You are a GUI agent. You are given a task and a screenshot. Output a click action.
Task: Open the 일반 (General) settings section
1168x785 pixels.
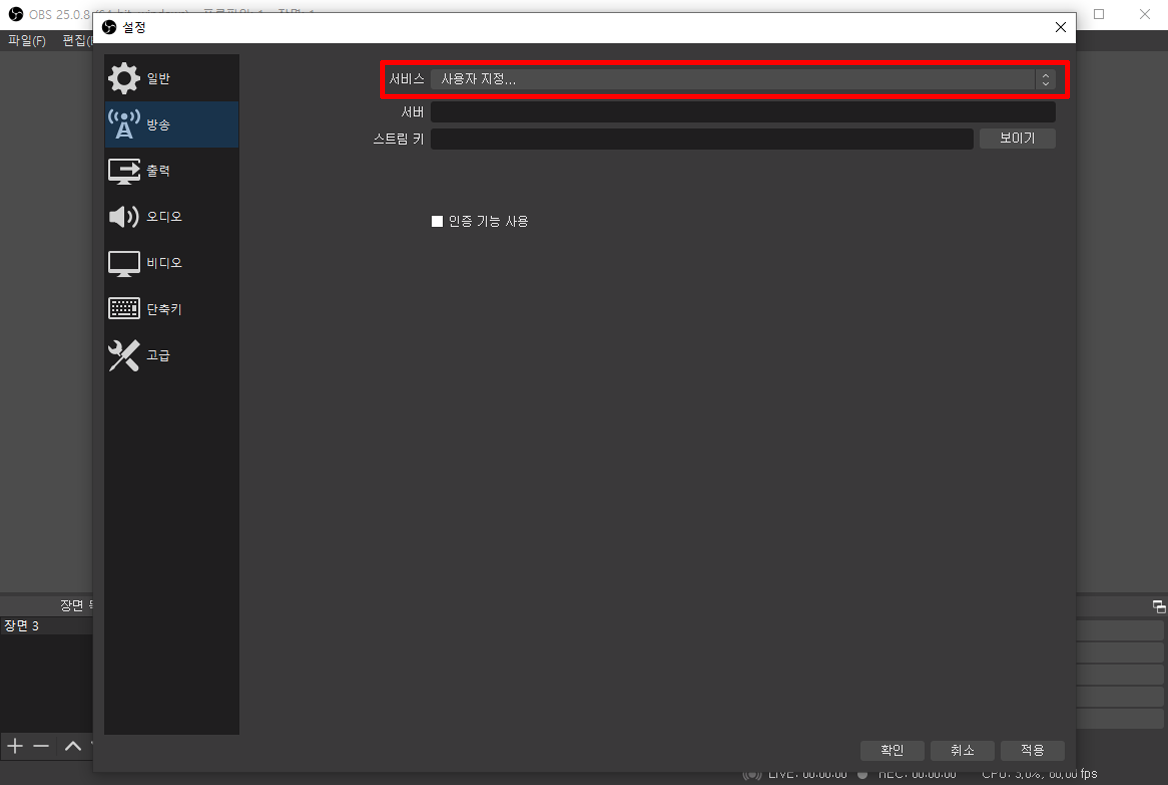[171, 78]
